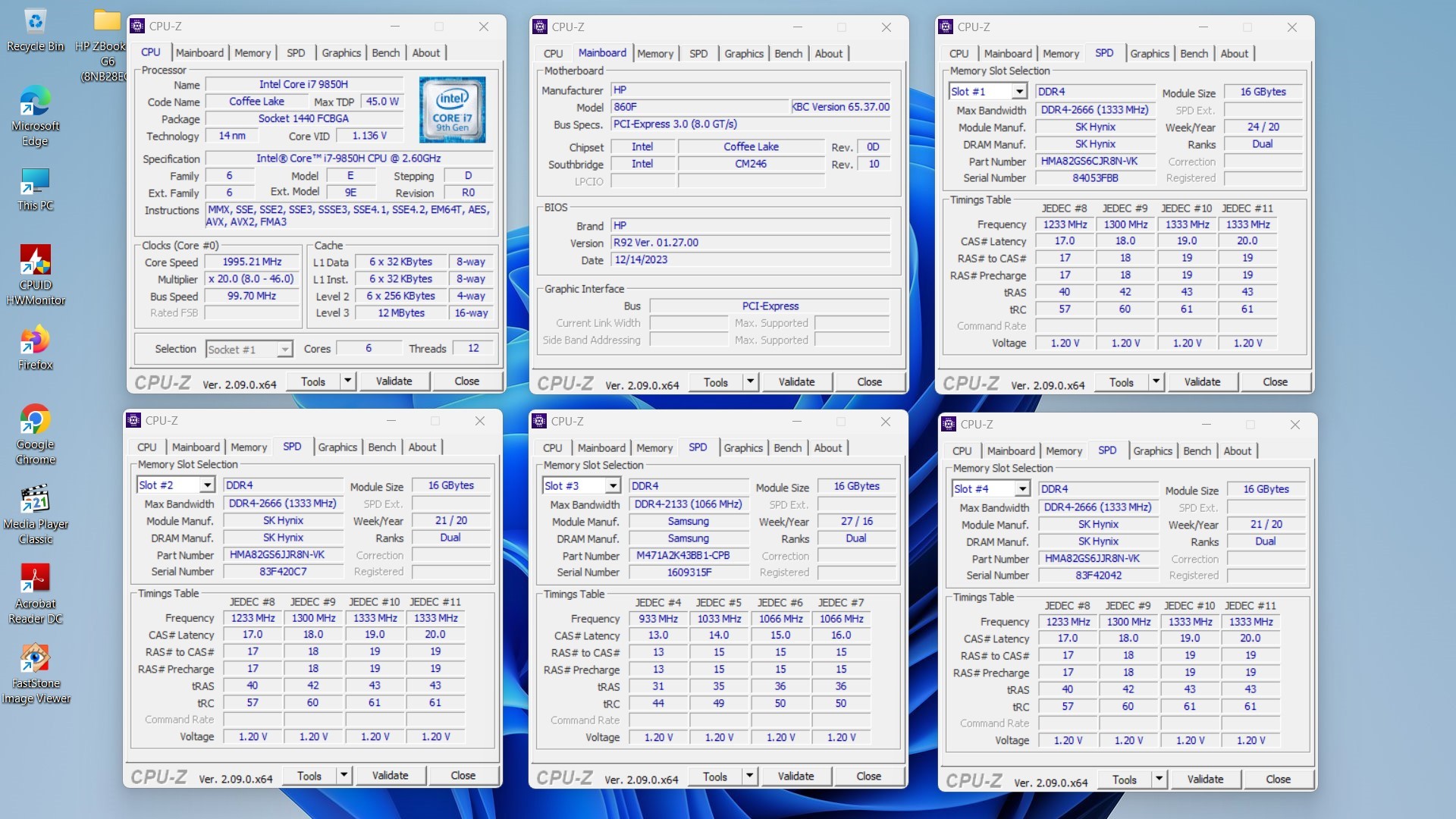Click the BIOS date 12/14/2023 value

750,260
